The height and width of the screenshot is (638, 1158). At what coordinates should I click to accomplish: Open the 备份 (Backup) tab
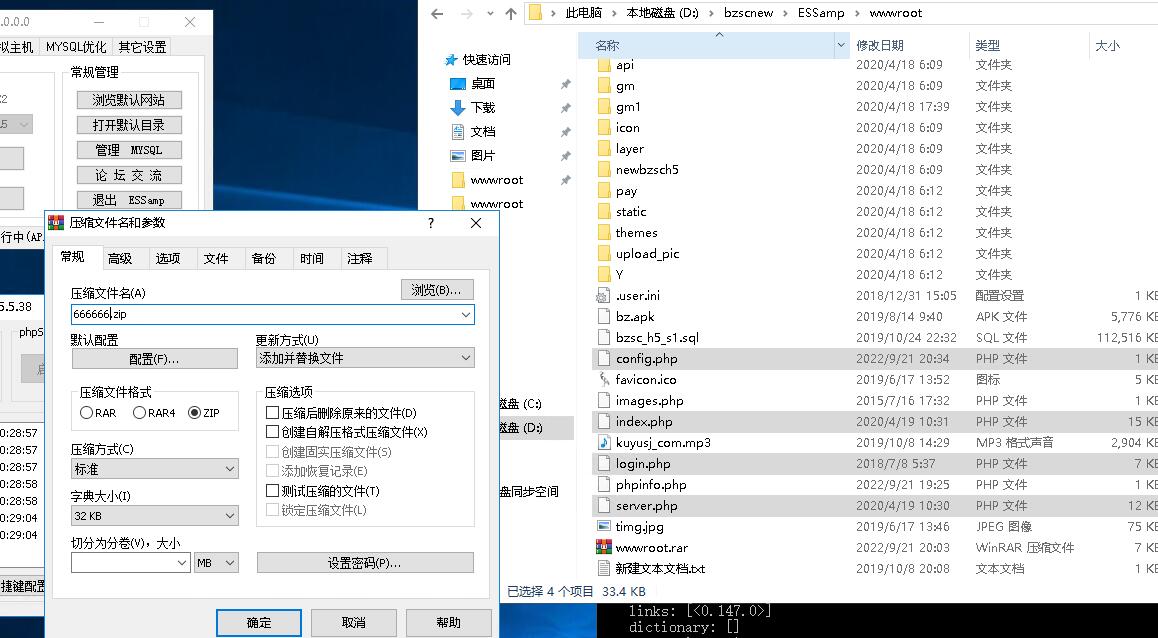(x=264, y=258)
